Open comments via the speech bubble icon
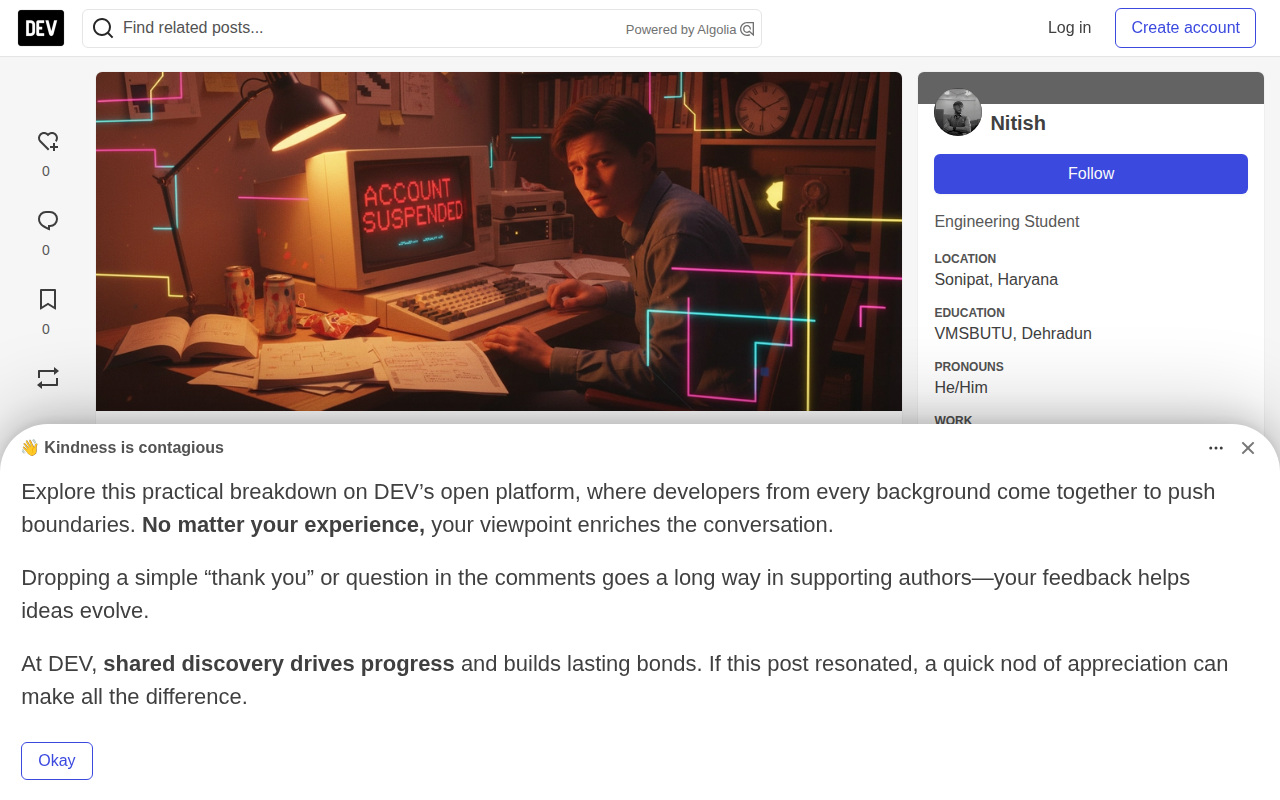The width and height of the screenshot is (1280, 800). 47,221
